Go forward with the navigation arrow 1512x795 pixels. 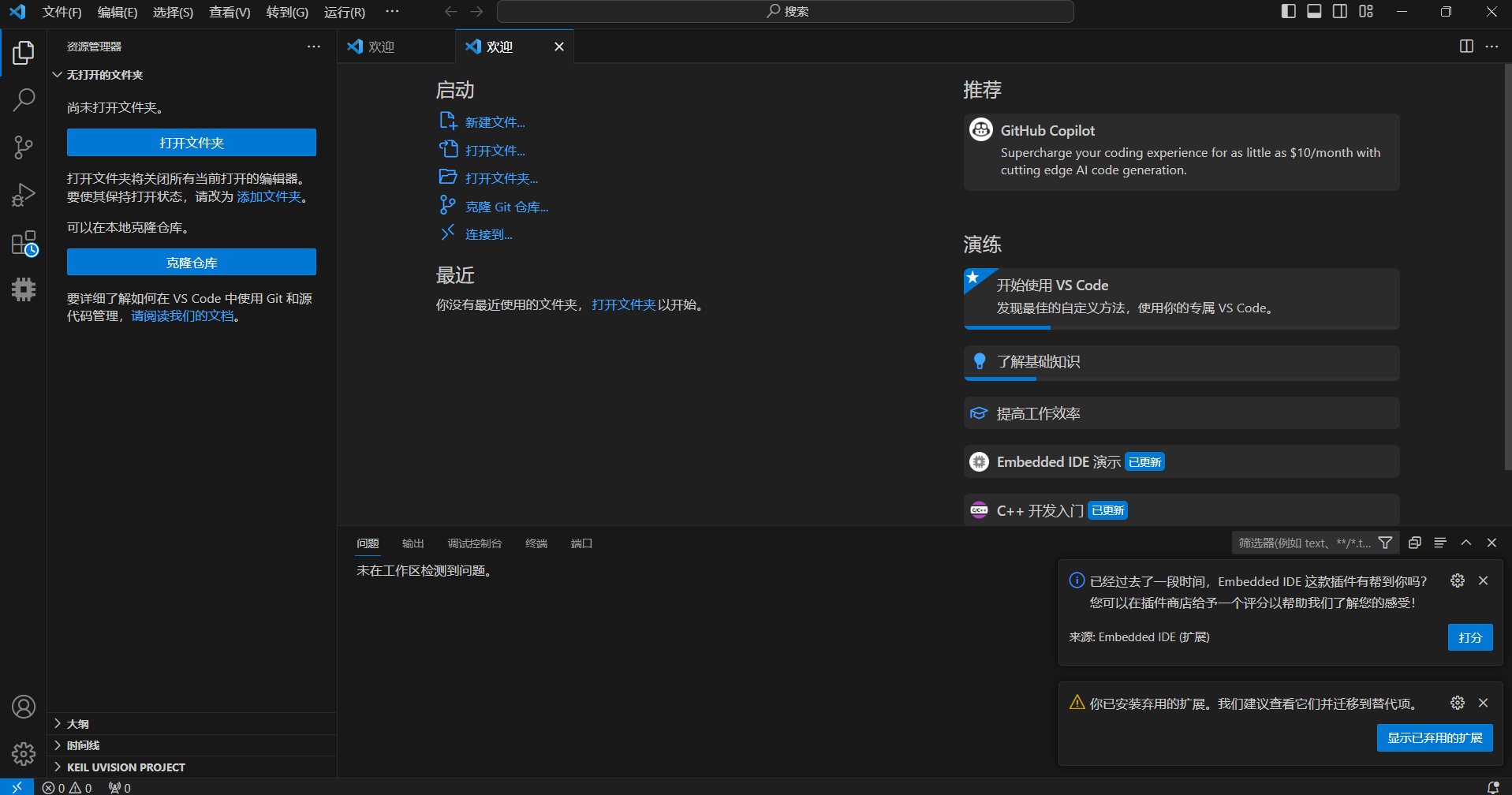pos(476,11)
